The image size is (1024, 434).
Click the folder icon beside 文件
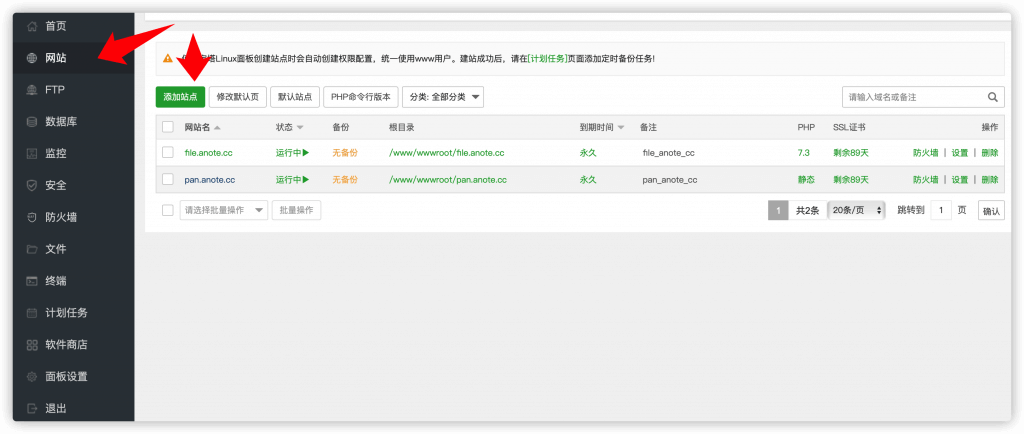click(x=31, y=249)
